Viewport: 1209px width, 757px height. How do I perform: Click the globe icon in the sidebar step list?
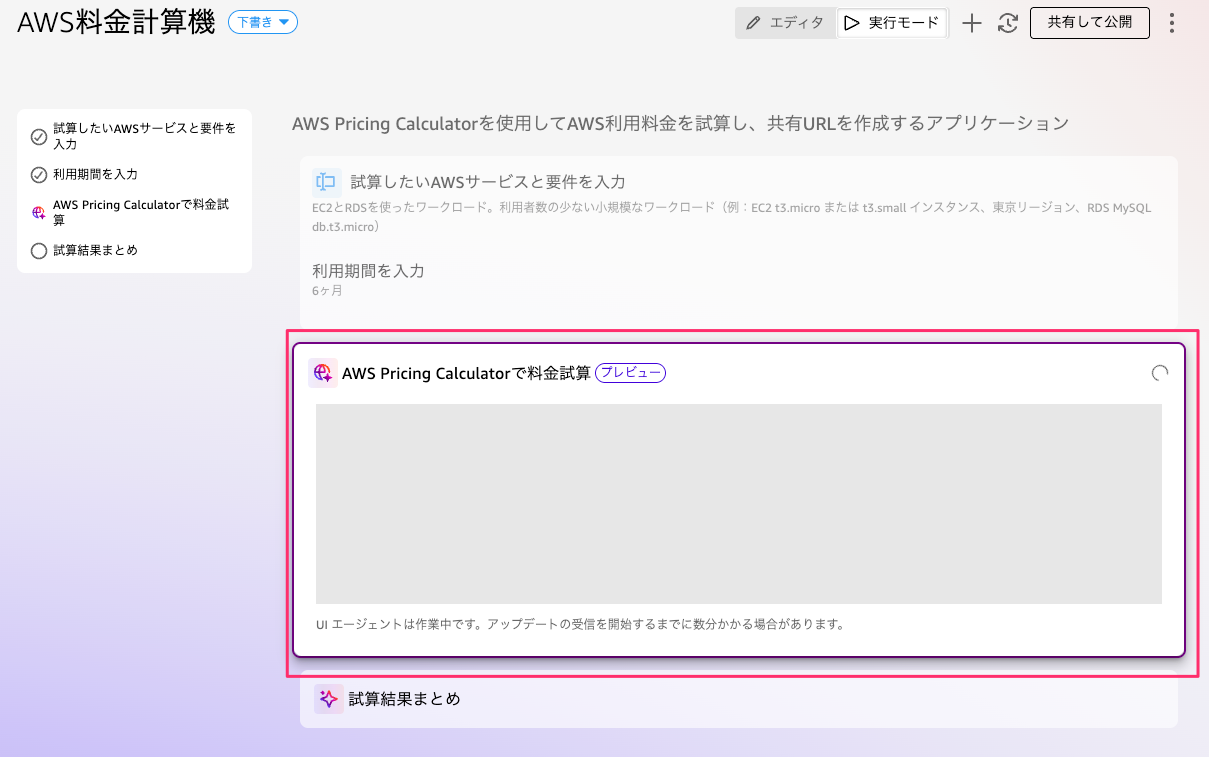tap(39, 212)
